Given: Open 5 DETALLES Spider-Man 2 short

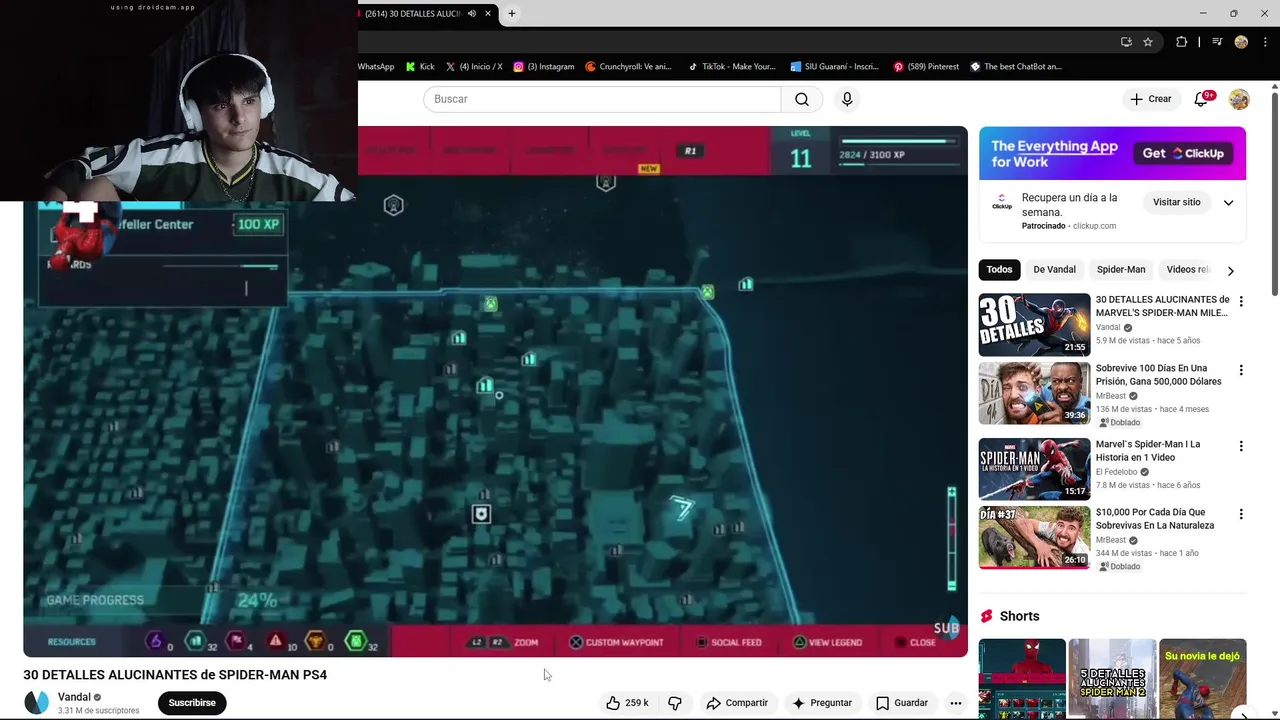Looking at the screenshot, I should point(1112,679).
